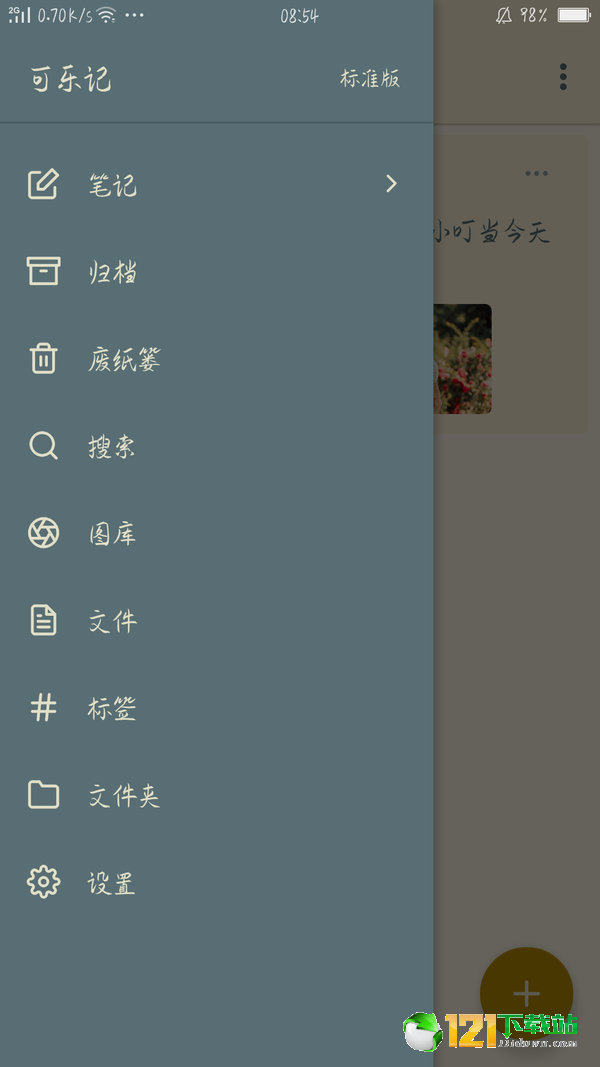This screenshot has height=1067, width=600.
Task: Open the three-dot overflow menu at top right
Action: (x=563, y=77)
